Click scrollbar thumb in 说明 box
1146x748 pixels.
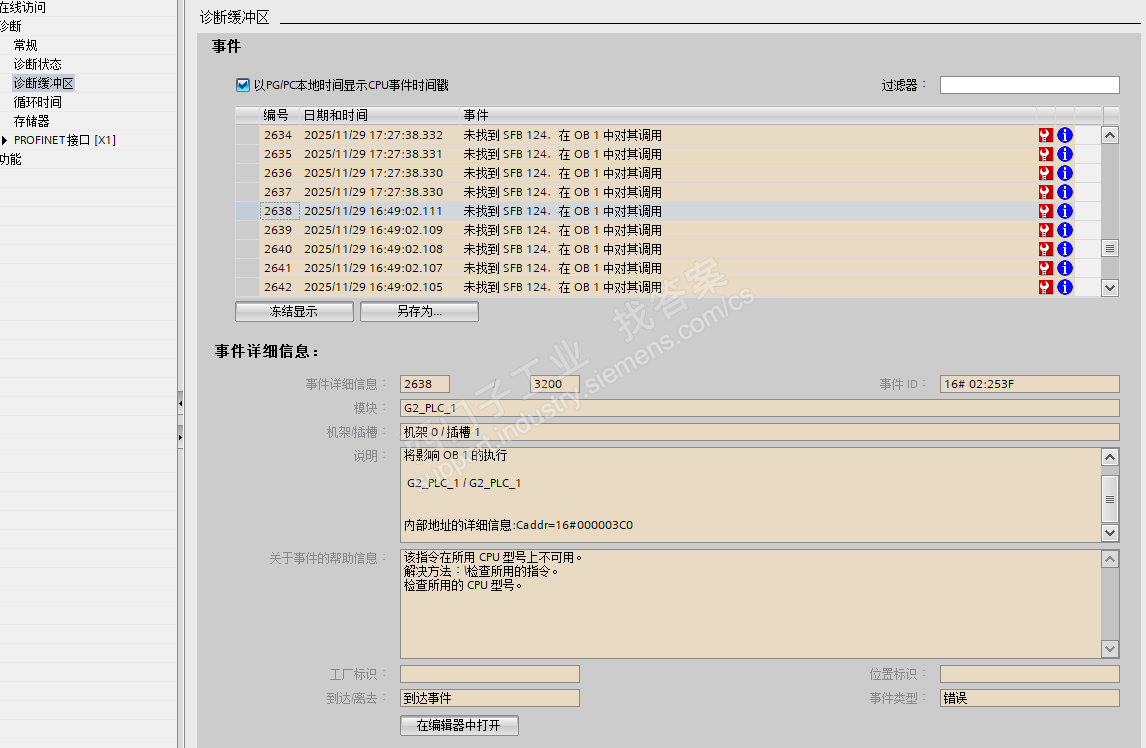click(x=1110, y=499)
